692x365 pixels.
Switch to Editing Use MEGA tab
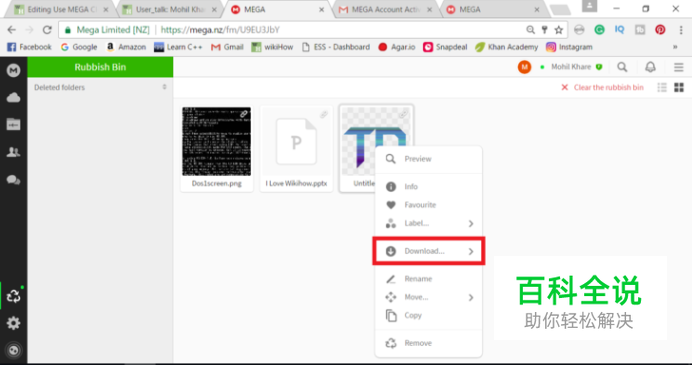coord(61,9)
